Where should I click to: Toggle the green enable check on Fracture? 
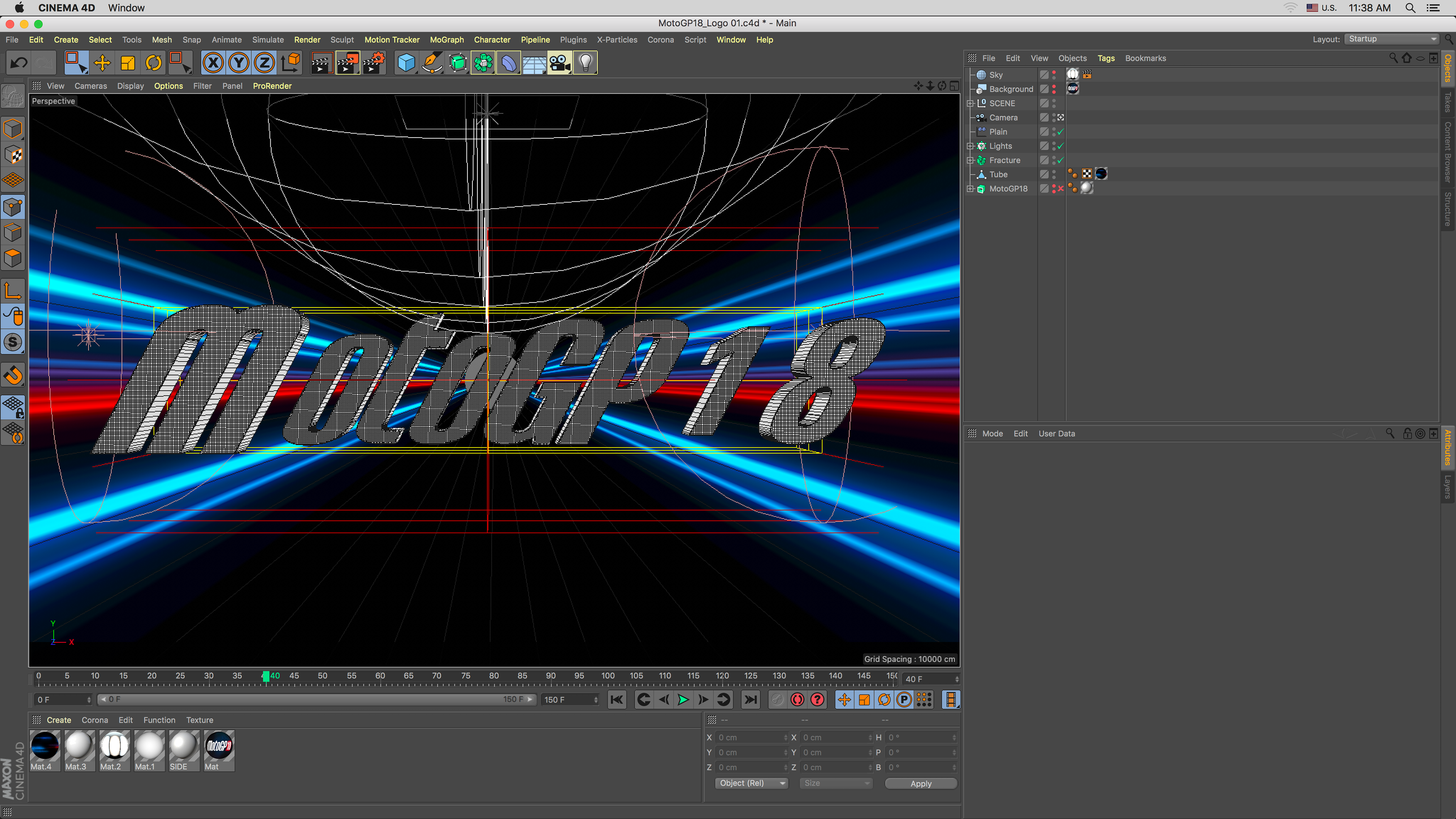[1061, 160]
